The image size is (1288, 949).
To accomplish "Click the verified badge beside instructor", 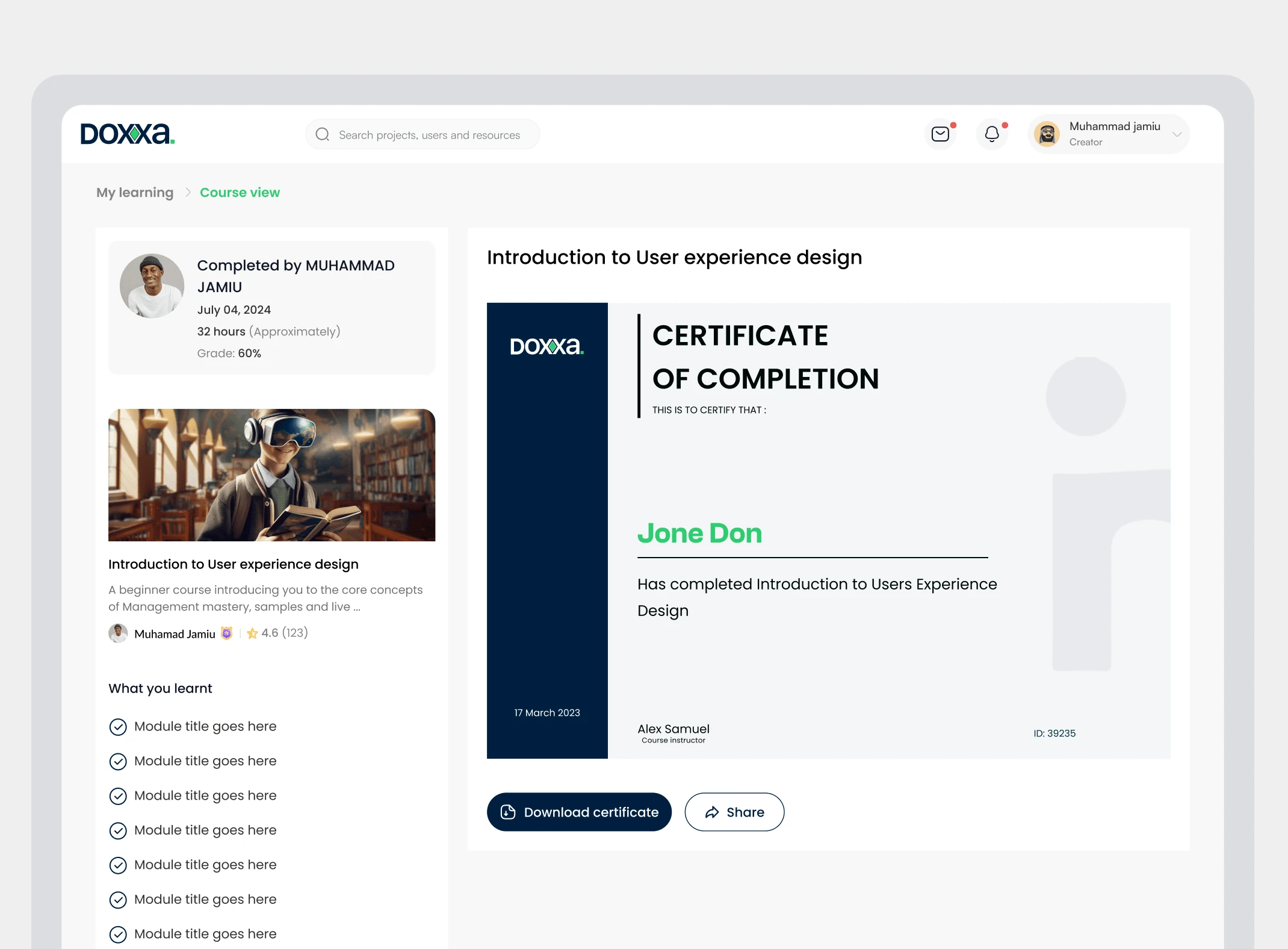I will (227, 633).
